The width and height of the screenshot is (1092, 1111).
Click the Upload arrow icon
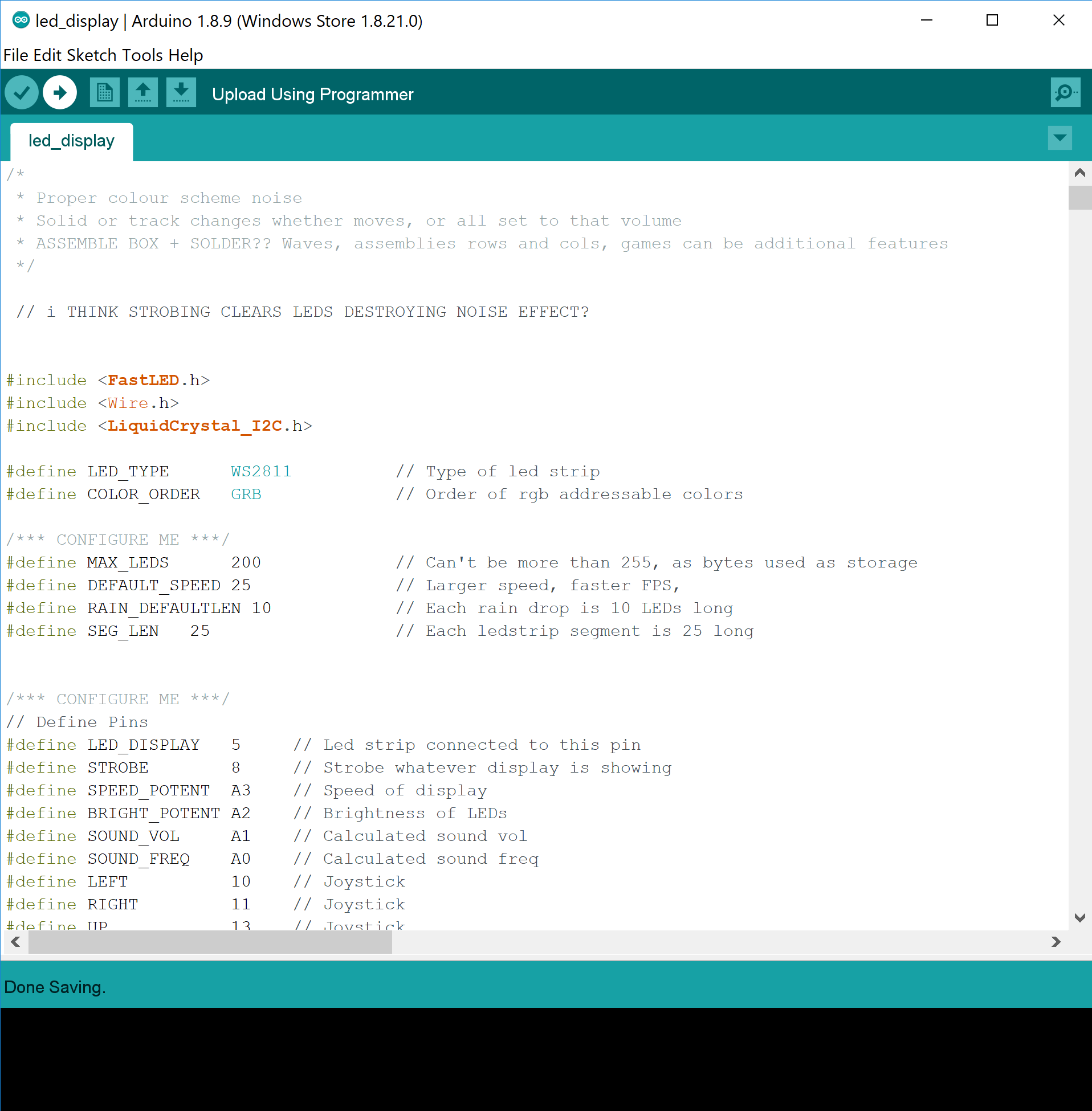point(59,92)
